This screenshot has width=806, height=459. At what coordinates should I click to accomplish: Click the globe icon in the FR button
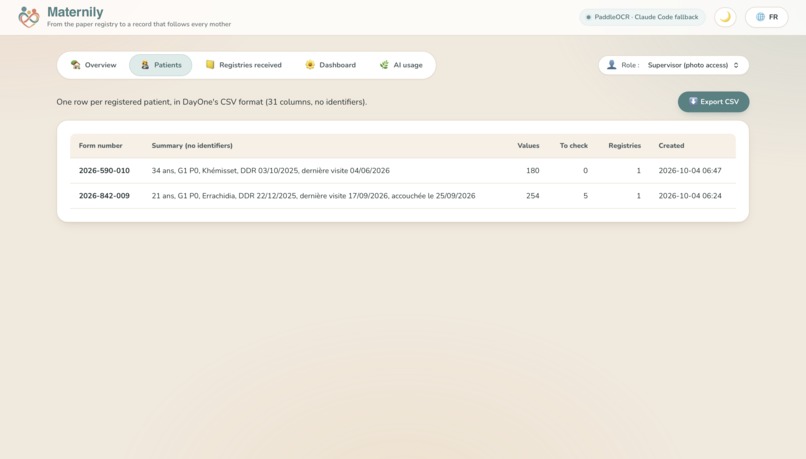760,17
